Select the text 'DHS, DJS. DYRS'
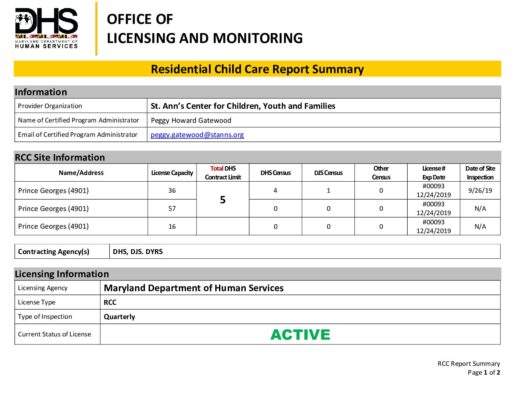This screenshot has height=400, width=518. click(138, 252)
